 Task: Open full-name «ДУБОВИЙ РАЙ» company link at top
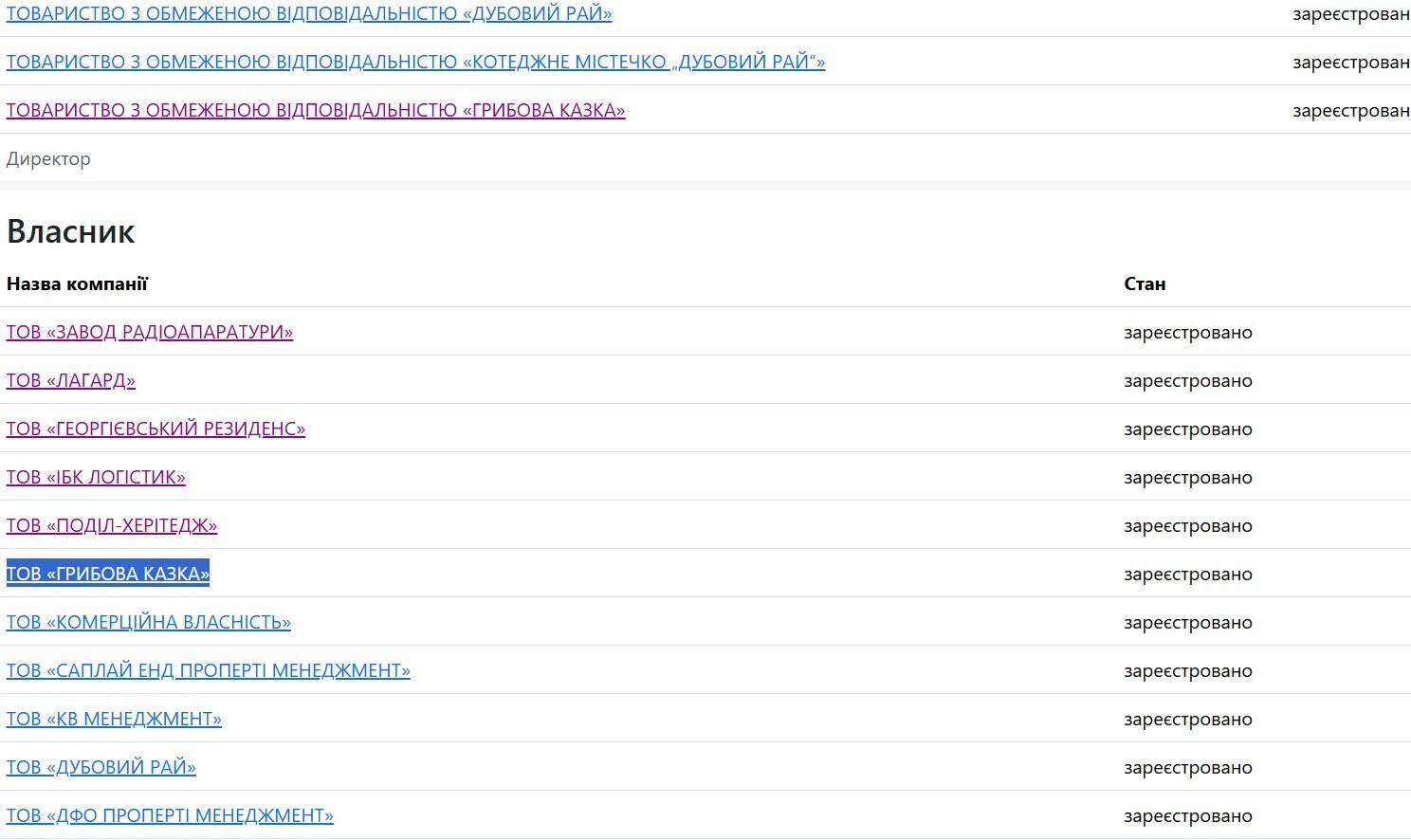coord(309,13)
